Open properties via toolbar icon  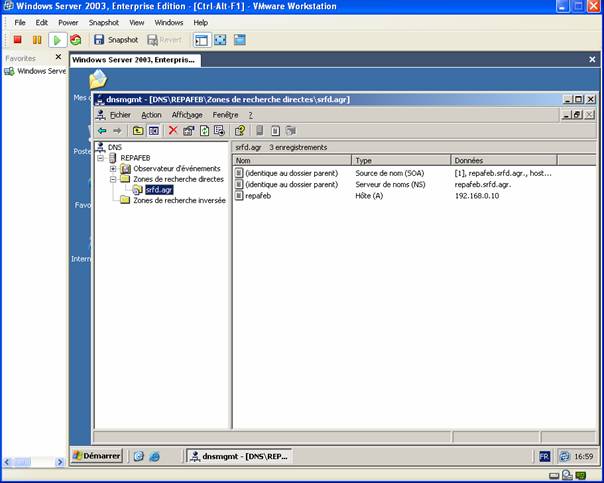[x=188, y=131]
